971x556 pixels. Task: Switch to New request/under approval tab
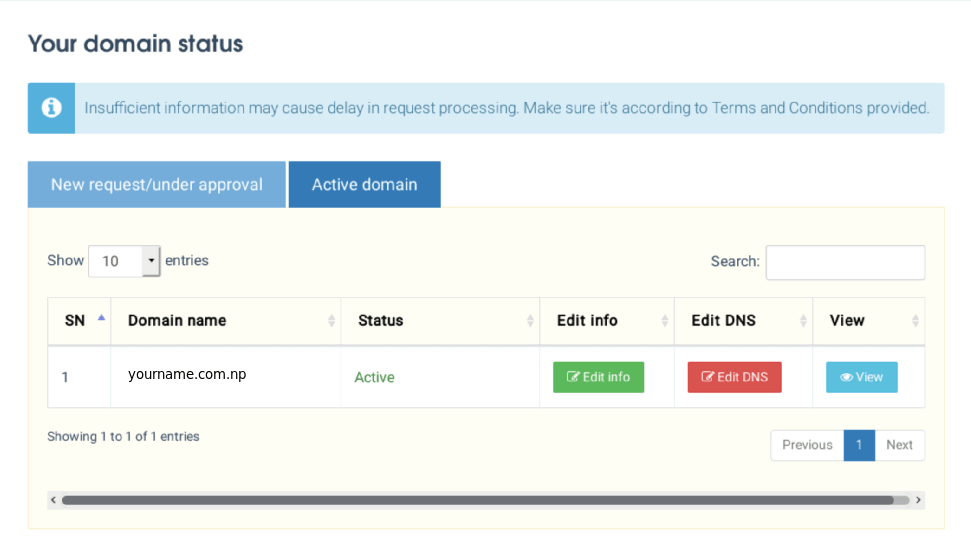point(157,185)
